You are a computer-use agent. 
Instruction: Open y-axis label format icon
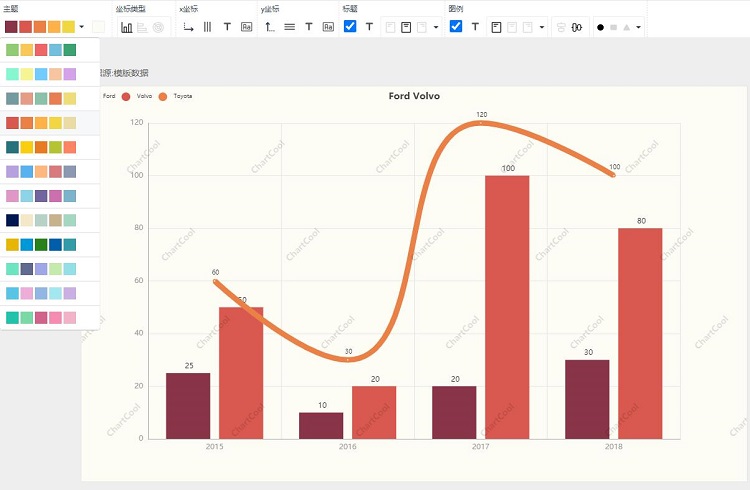pyautogui.click(x=327, y=27)
